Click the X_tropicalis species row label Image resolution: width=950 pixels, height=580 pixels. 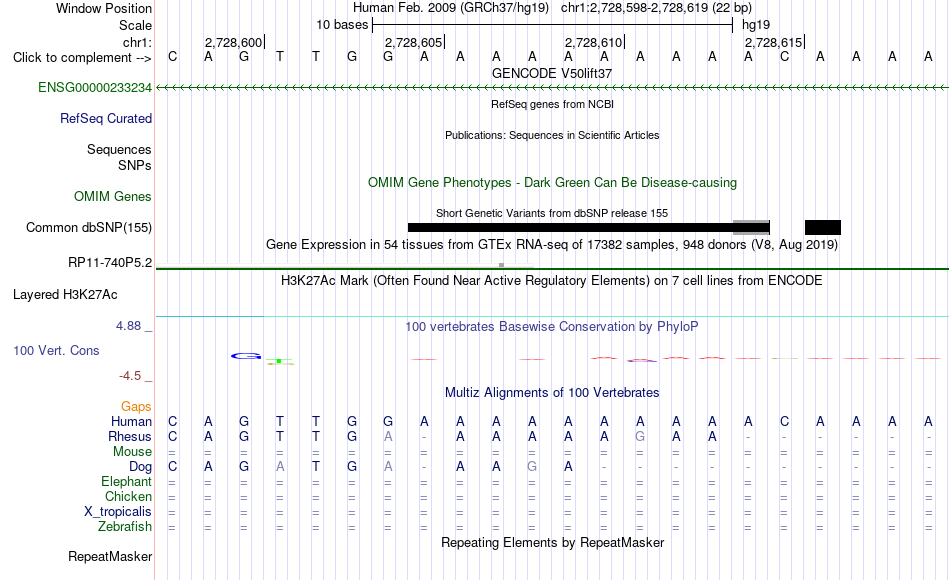[x=118, y=512]
